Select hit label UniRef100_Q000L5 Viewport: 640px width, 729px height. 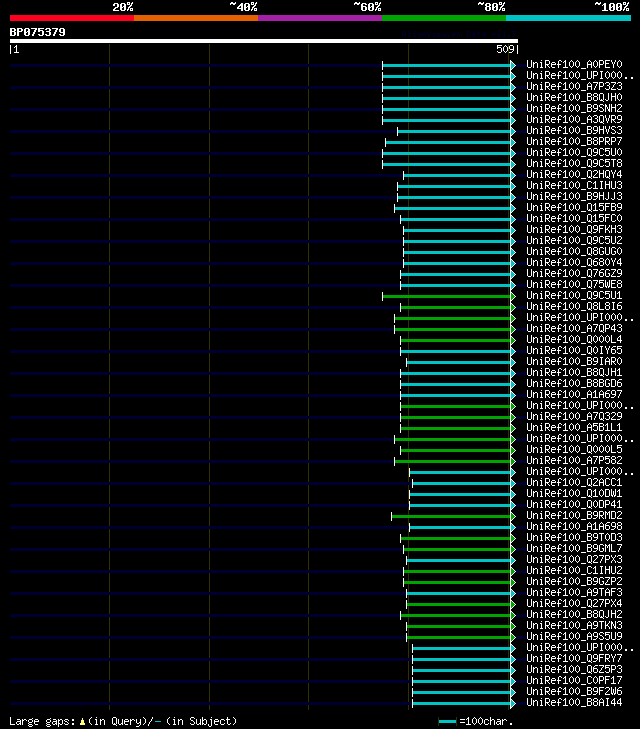[574, 450]
